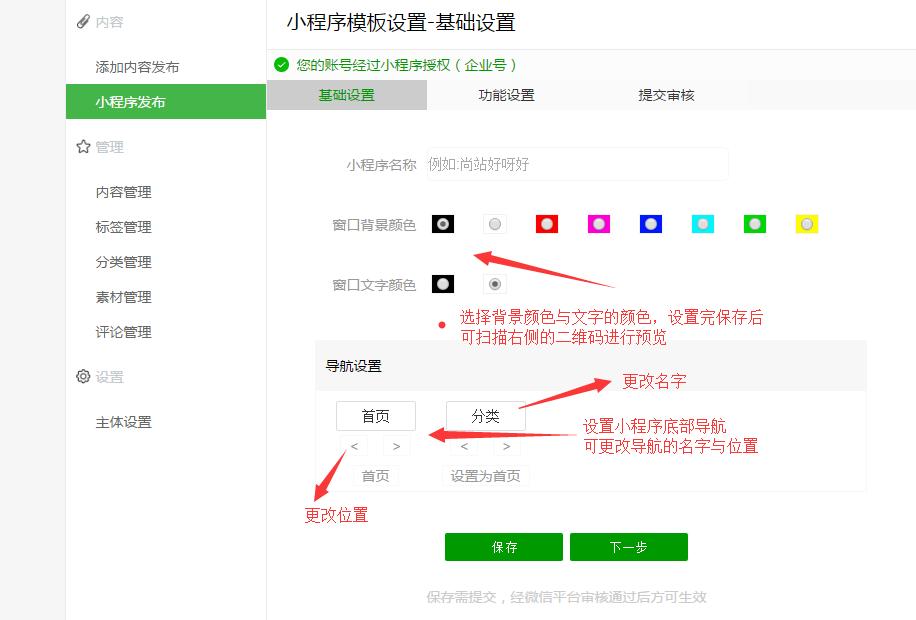The width and height of the screenshot is (916, 620).
Task: Choose white window text color
Action: [x=495, y=284]
